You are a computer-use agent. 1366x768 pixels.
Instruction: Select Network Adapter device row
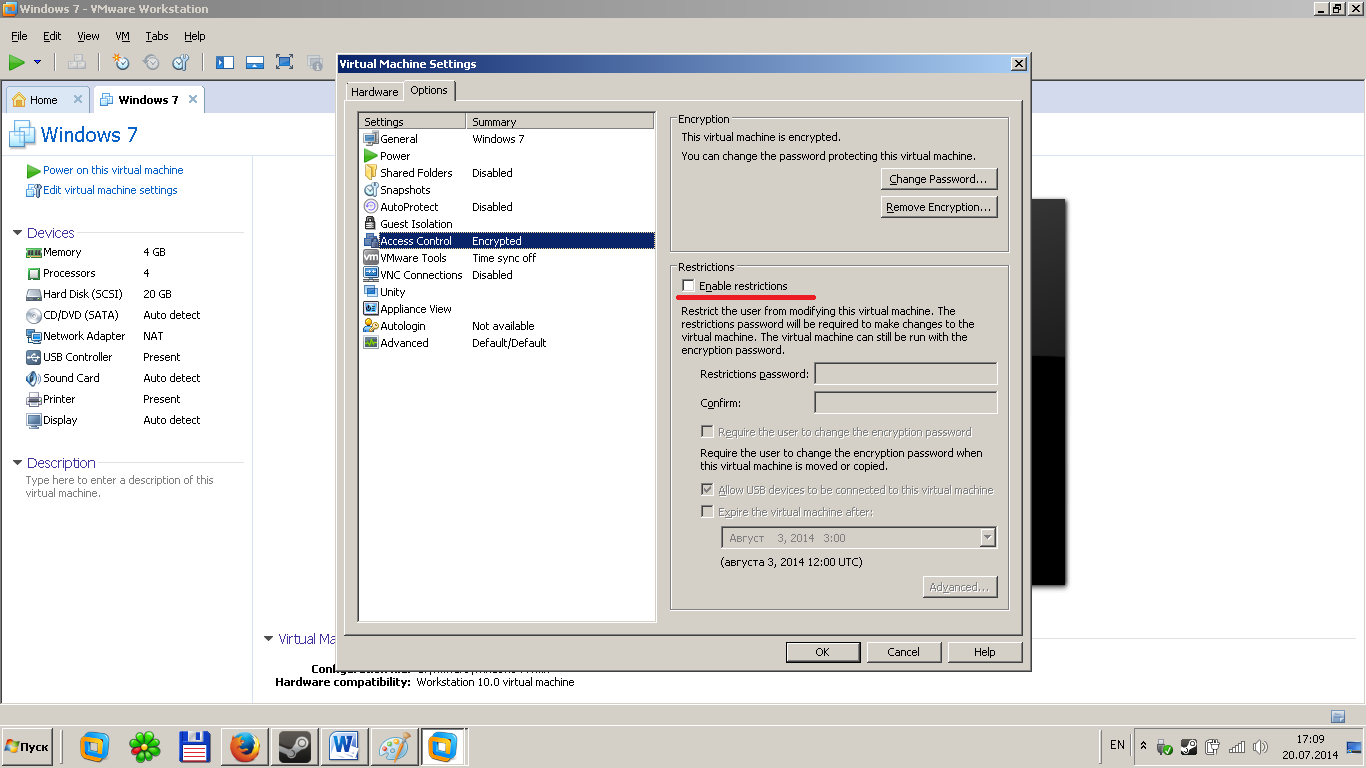(x=84, y=336)
